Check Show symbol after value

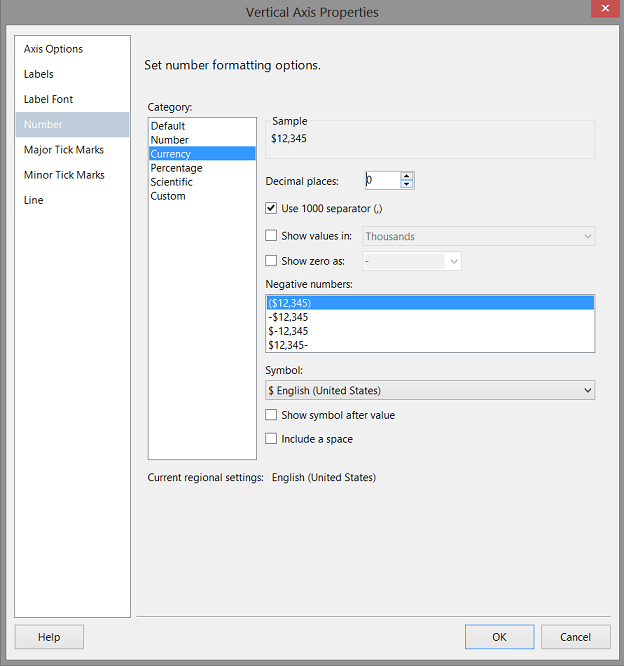[x=271, y=415]
